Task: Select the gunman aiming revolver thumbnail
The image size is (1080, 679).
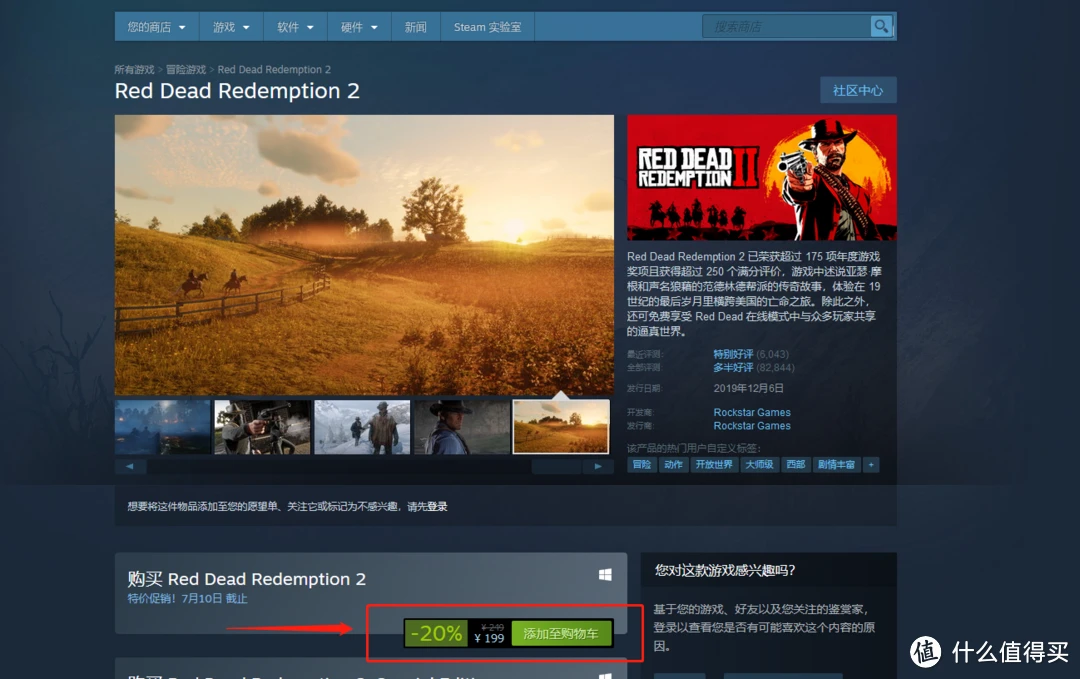Action: pyautogui.click(x=262, y=427)
